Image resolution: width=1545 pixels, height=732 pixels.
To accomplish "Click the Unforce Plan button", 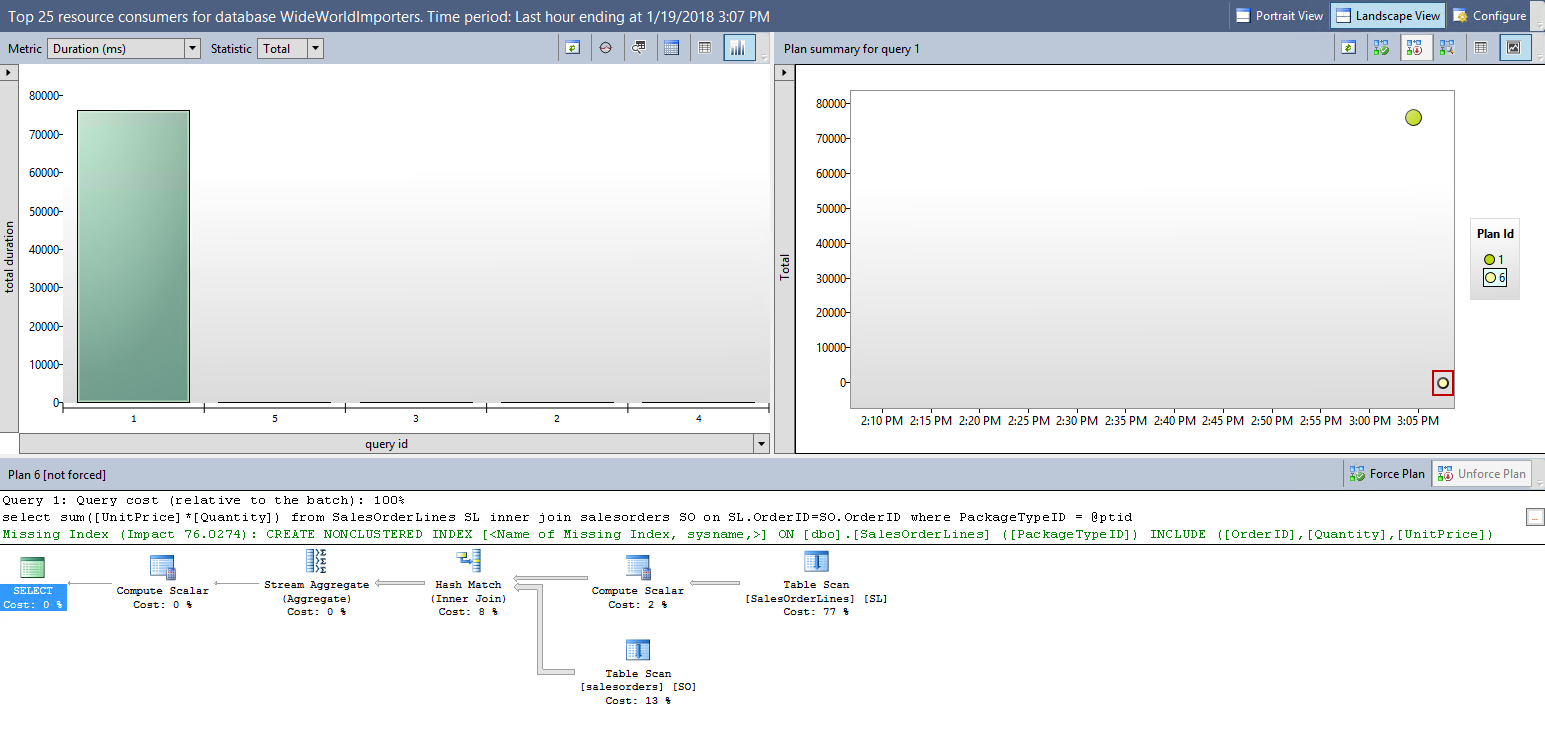I will [1481, 473].
